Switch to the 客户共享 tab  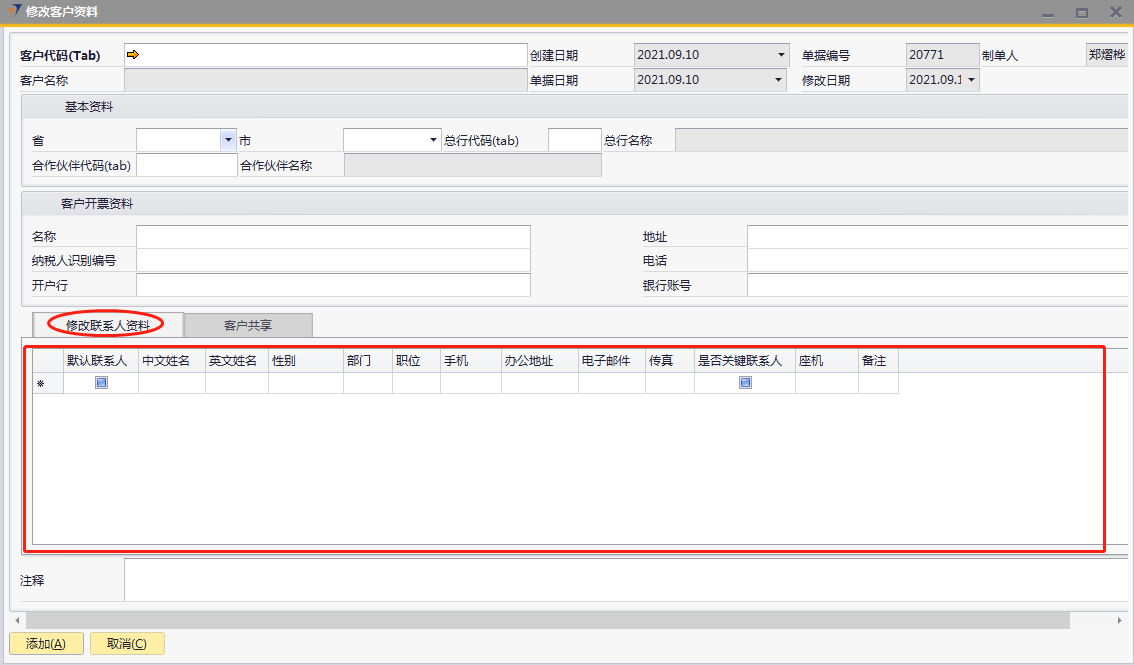[248, 325]
